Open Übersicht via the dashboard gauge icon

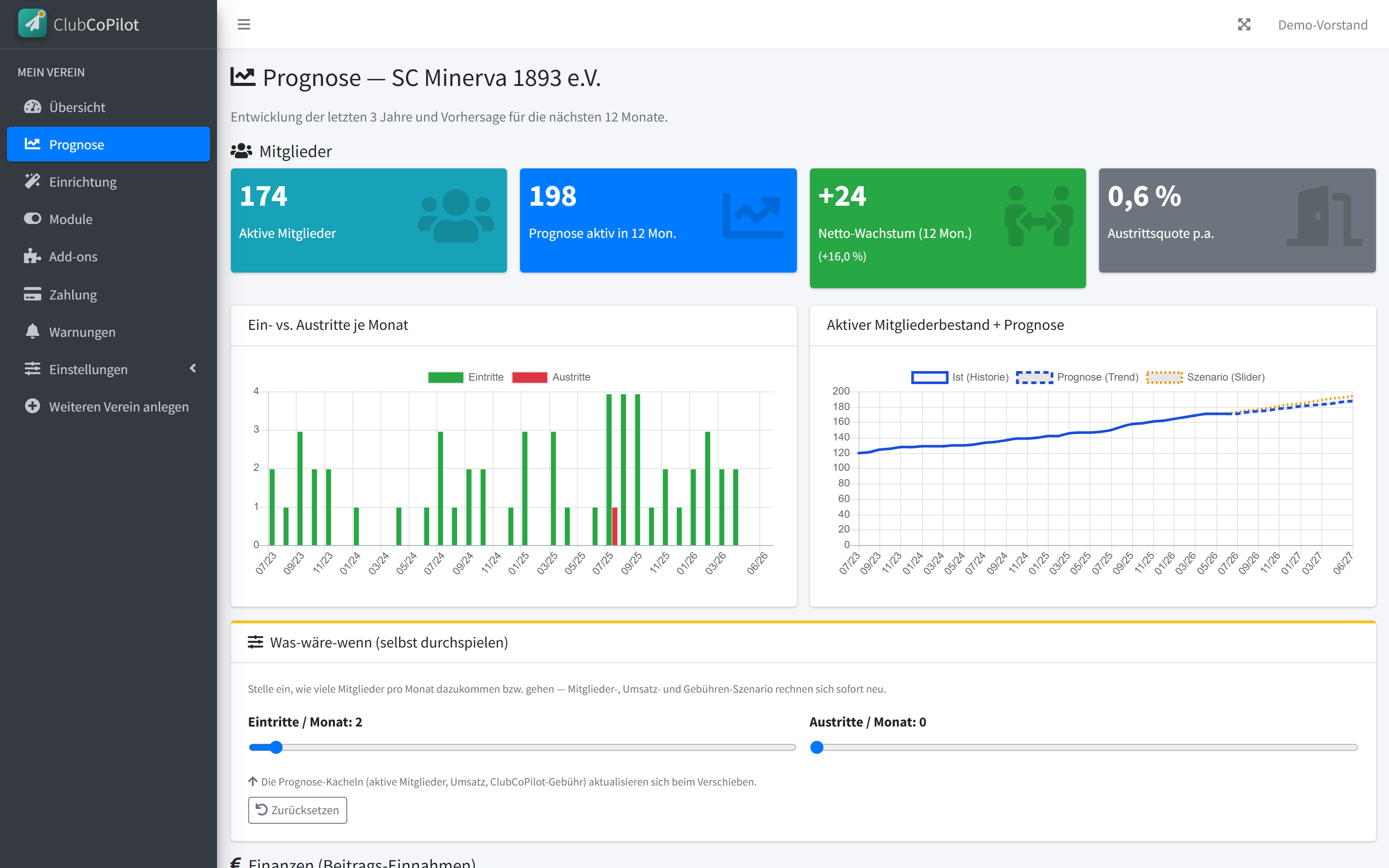pos(33,107)
